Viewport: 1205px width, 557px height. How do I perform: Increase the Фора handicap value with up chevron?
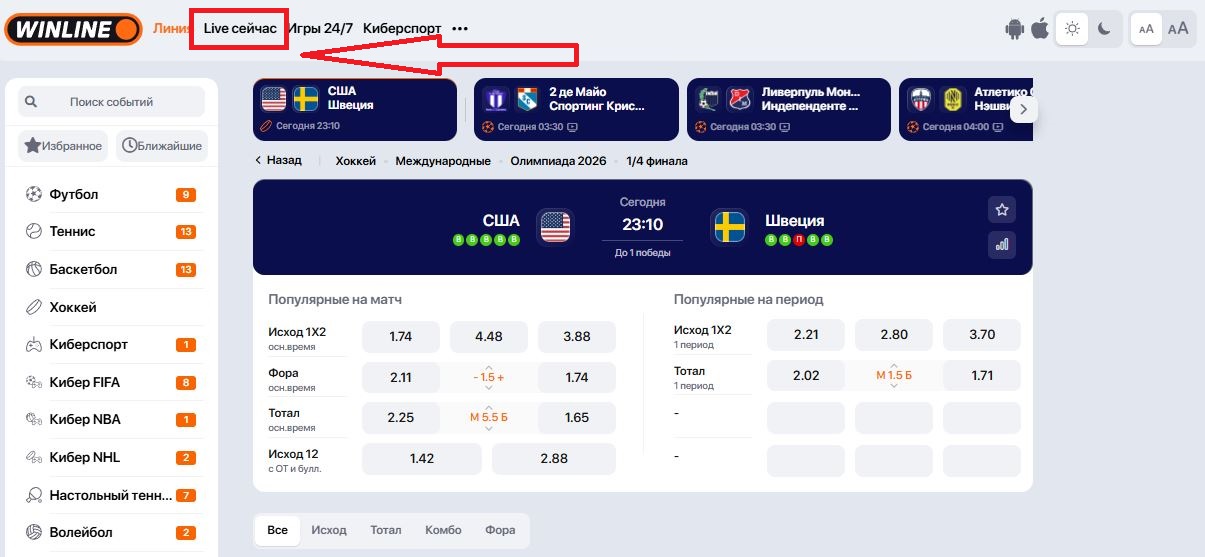click(489, 366)
